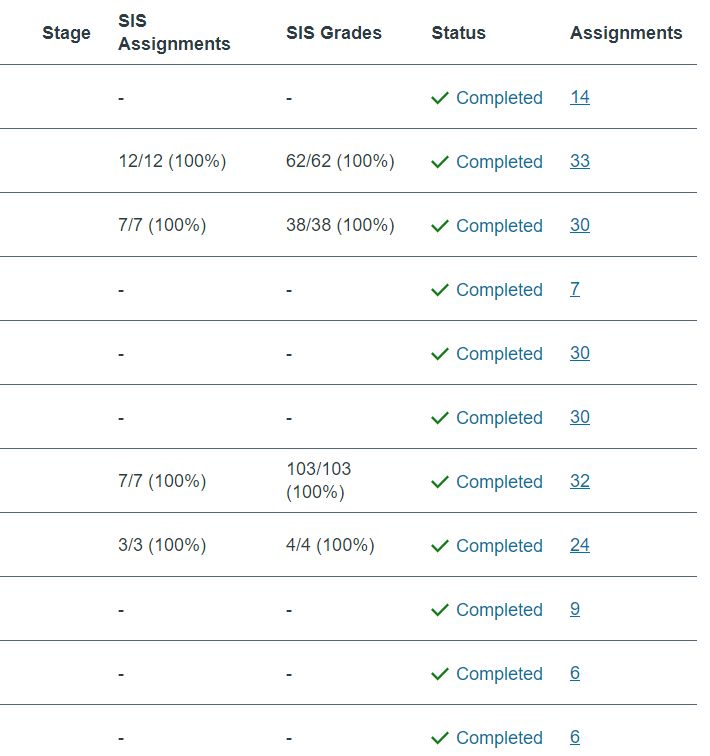Click the 103/103 (100%) SIS Grades cell
The image size is (710, 756).
pos(319,481)
